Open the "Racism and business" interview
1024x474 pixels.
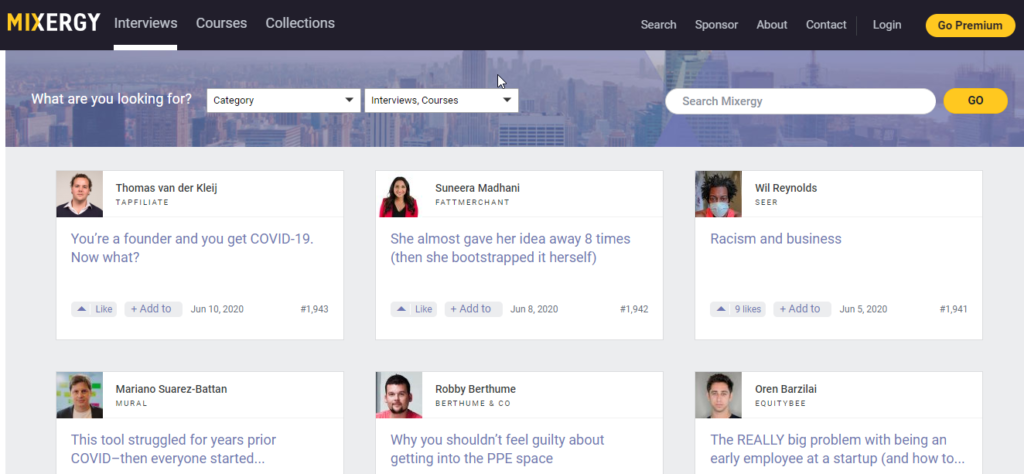[x=775, y=239]
